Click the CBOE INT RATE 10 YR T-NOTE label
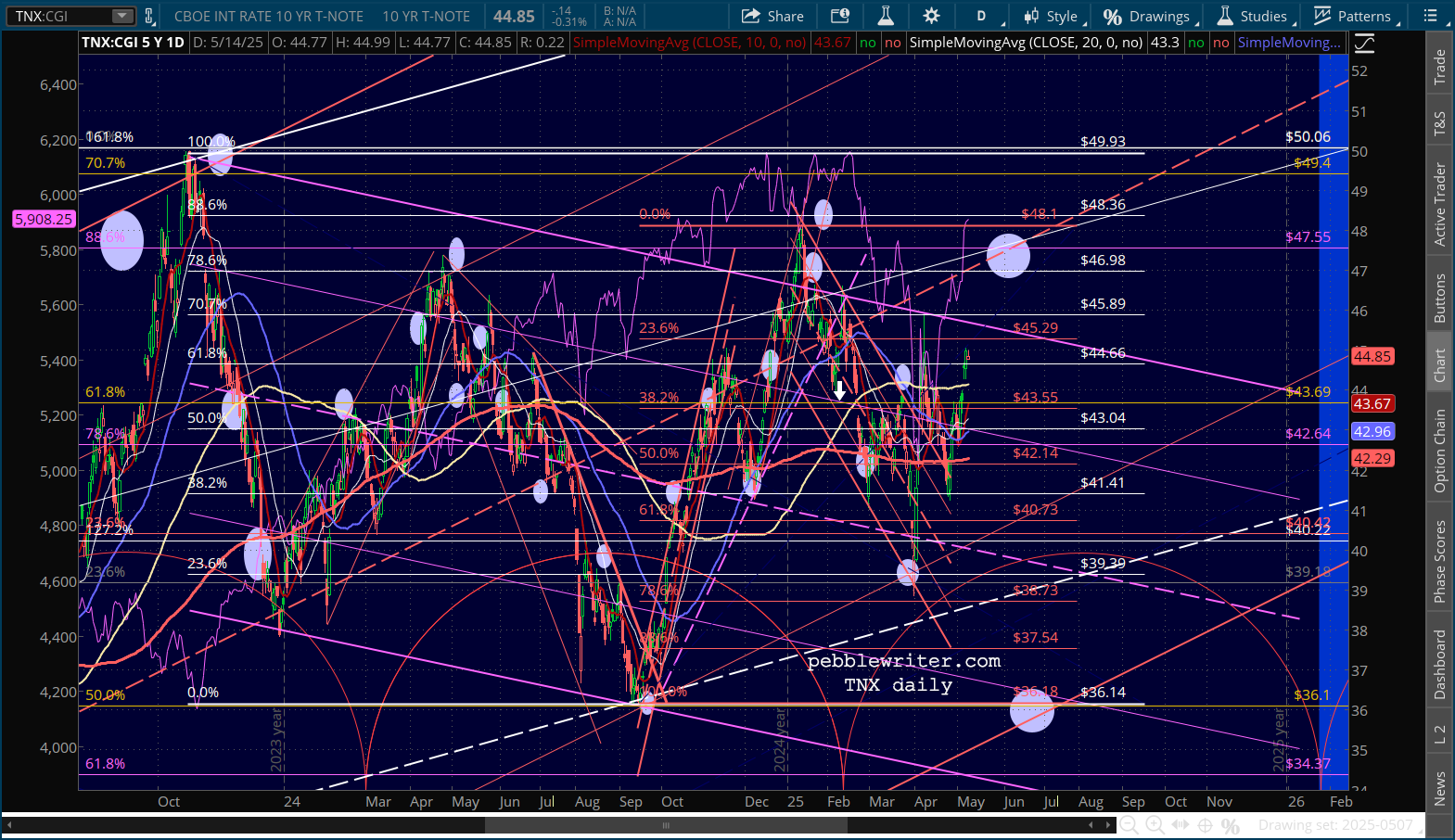This screenshot has width=1455, height=840. click(x=269, y=16)
